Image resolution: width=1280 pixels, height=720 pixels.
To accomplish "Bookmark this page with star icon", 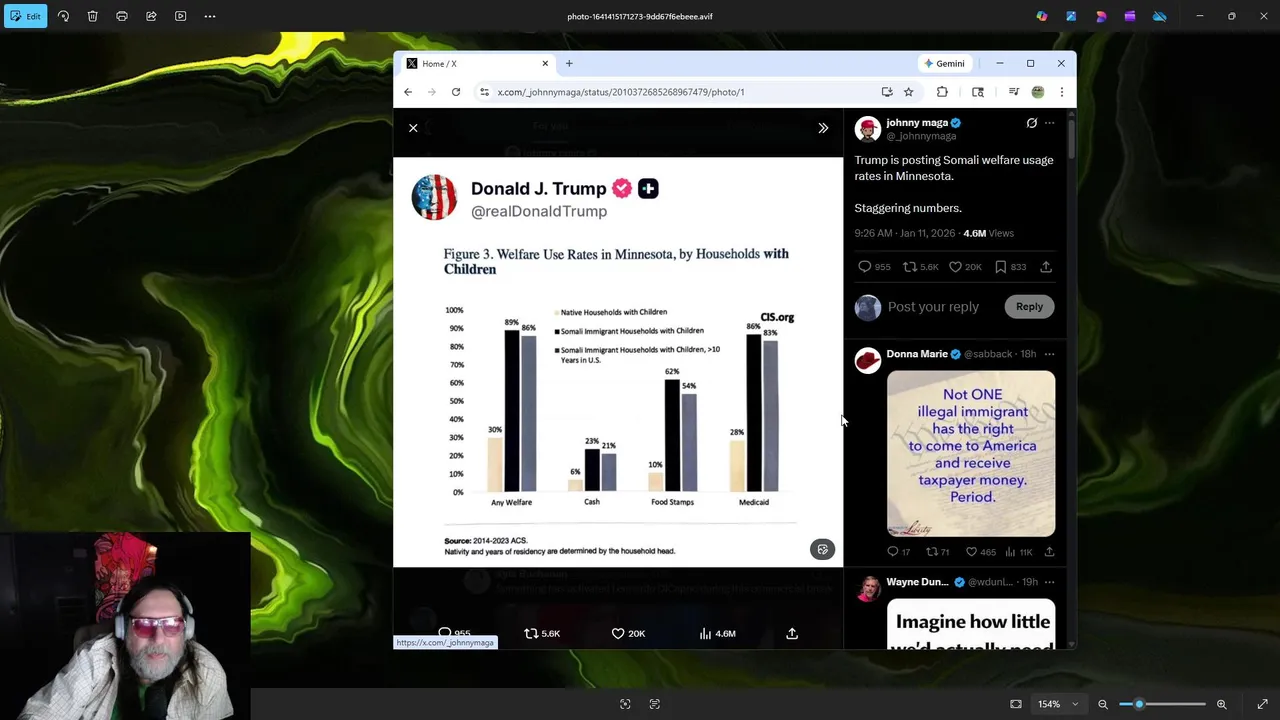I will pyautogui.click(x=908, y=92).
